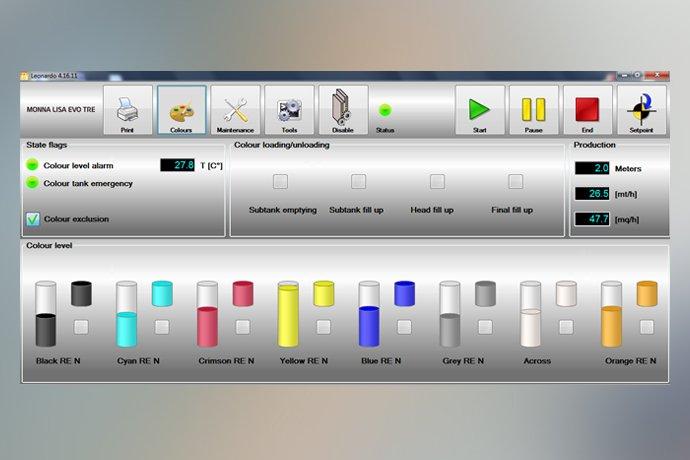690x460 pixels.
Task: Open the Print section
Action: coord(127,110)
